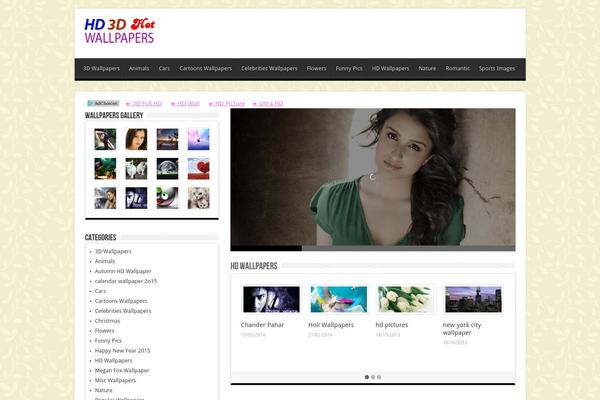Follow the HD Wall ad link
The width and height of the screenshot is (600, 400).
[186, 103]
